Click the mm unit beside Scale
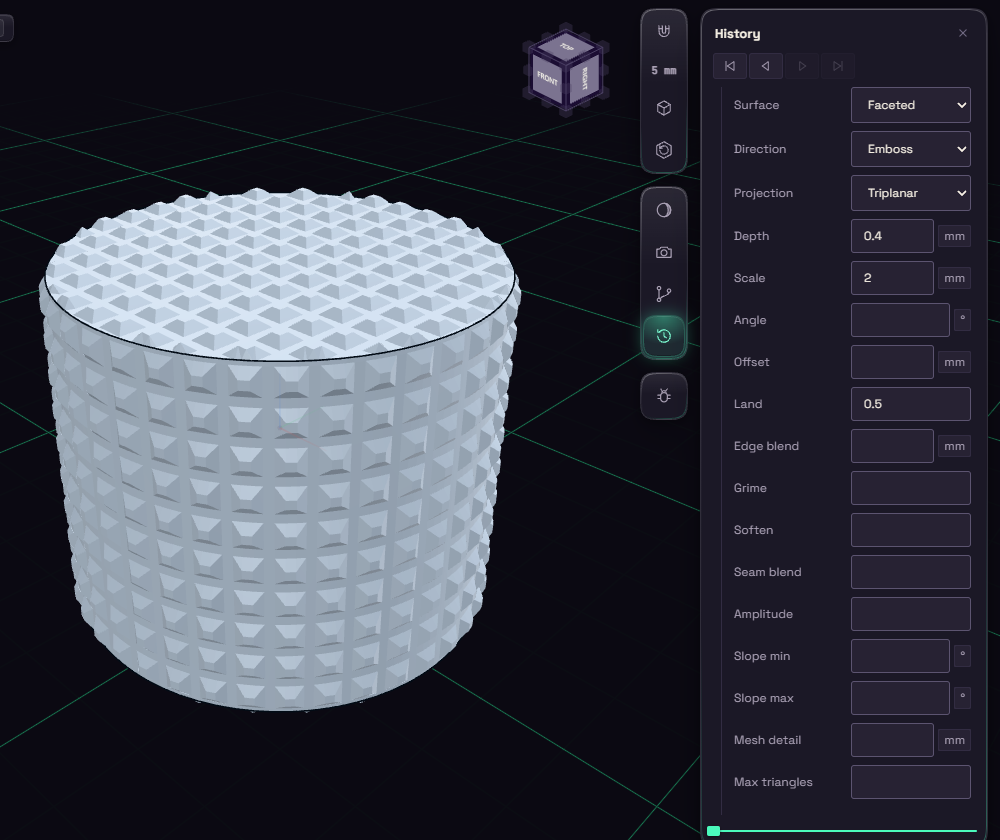This screenshot has width=1000, height=840. point(954,279)
